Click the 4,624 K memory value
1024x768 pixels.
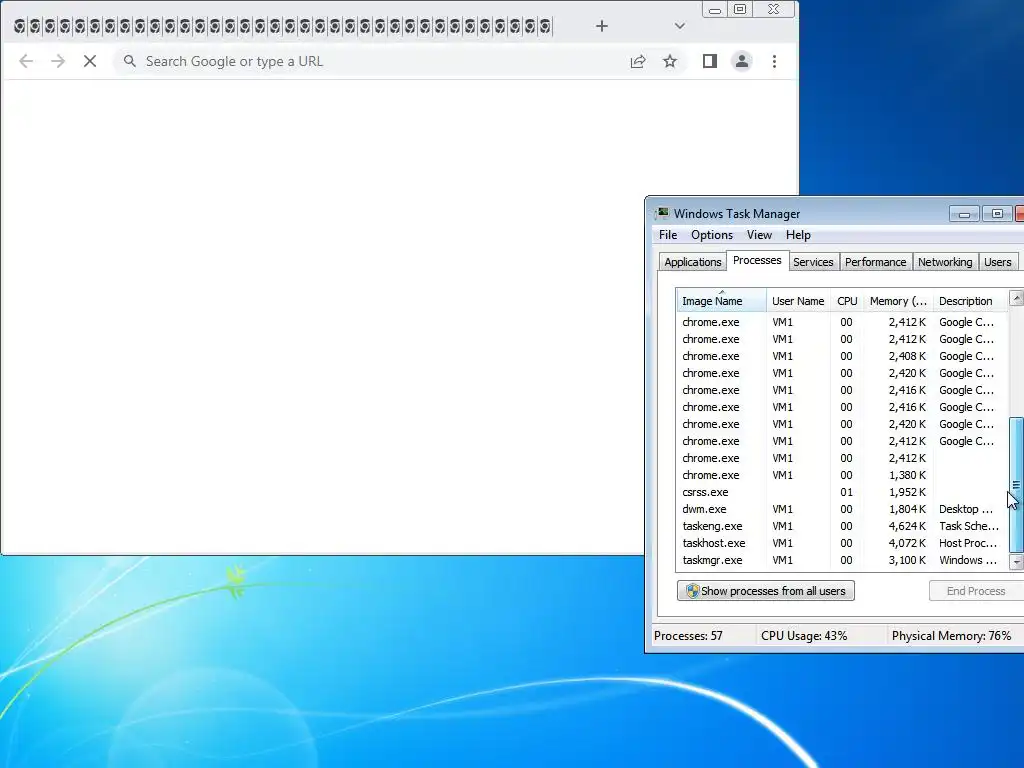pyautogui.click(x=906, y=526)
